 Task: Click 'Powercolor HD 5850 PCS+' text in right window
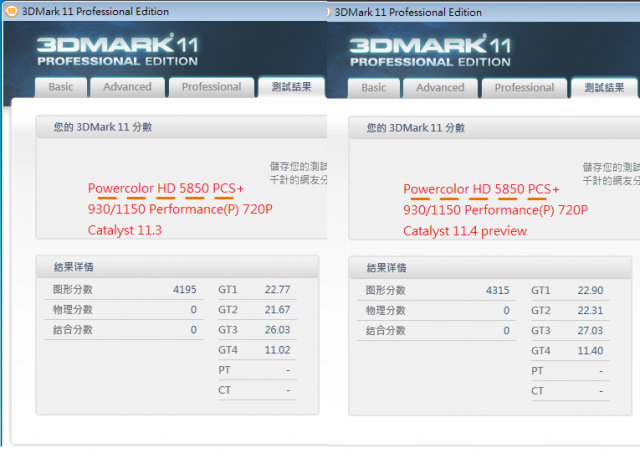481,189
